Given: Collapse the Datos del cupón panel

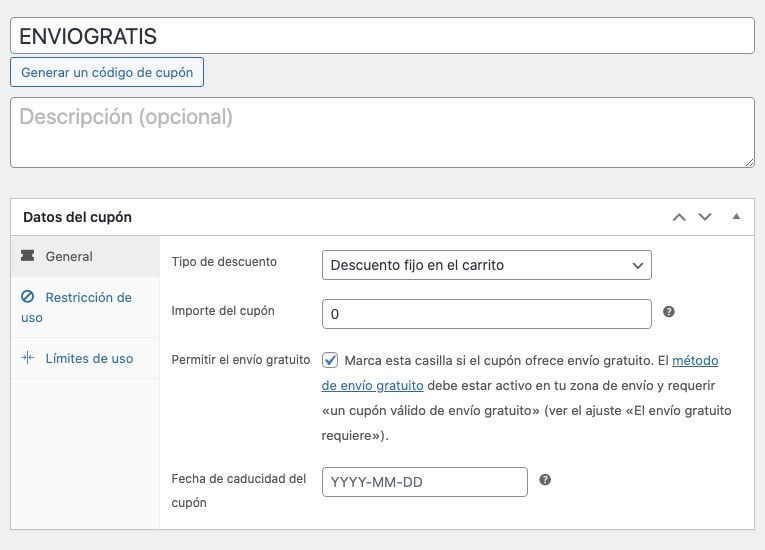Looking at the screenshot, I should click(736, 216).
